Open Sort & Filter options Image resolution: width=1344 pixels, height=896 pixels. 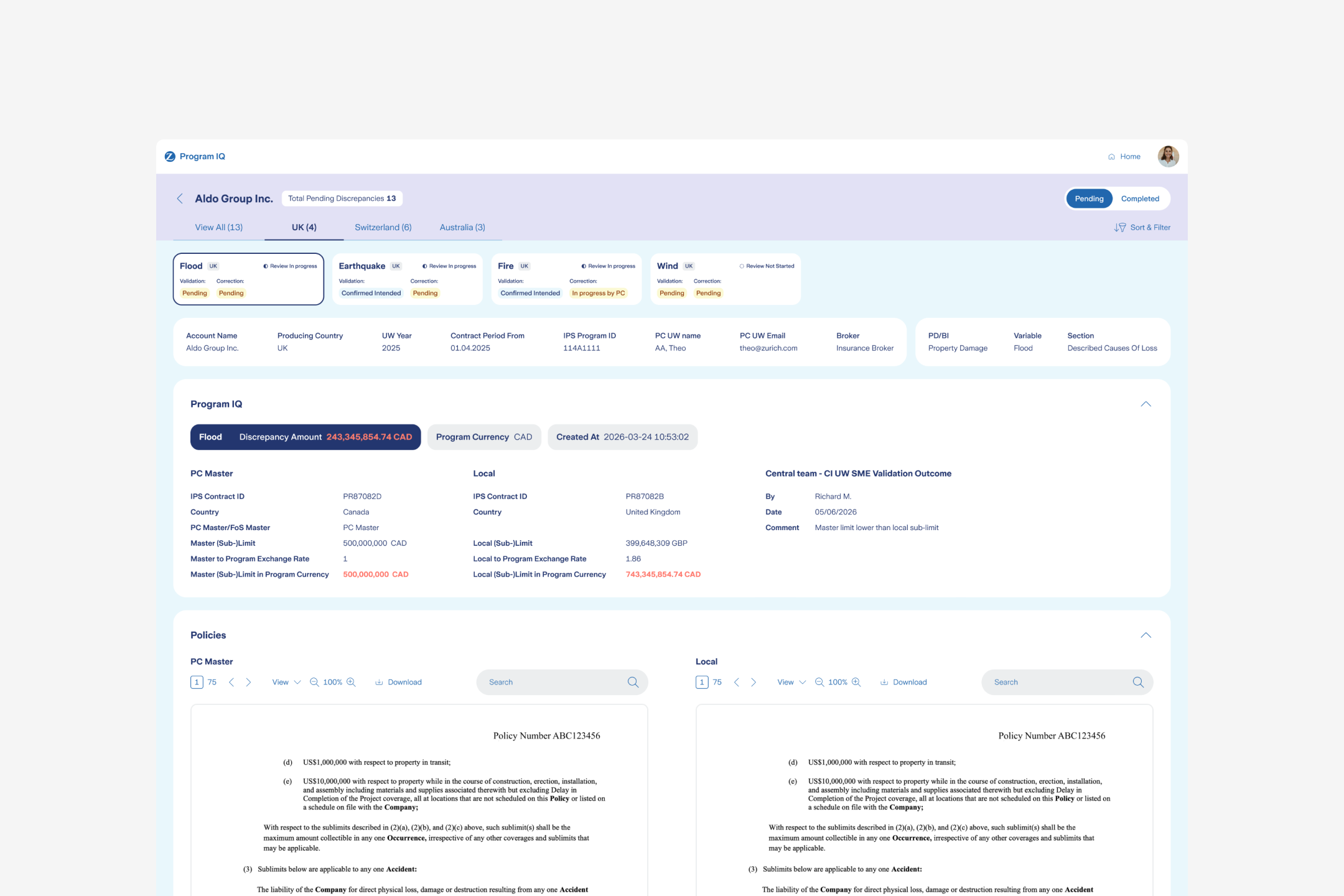[1142, 227]
